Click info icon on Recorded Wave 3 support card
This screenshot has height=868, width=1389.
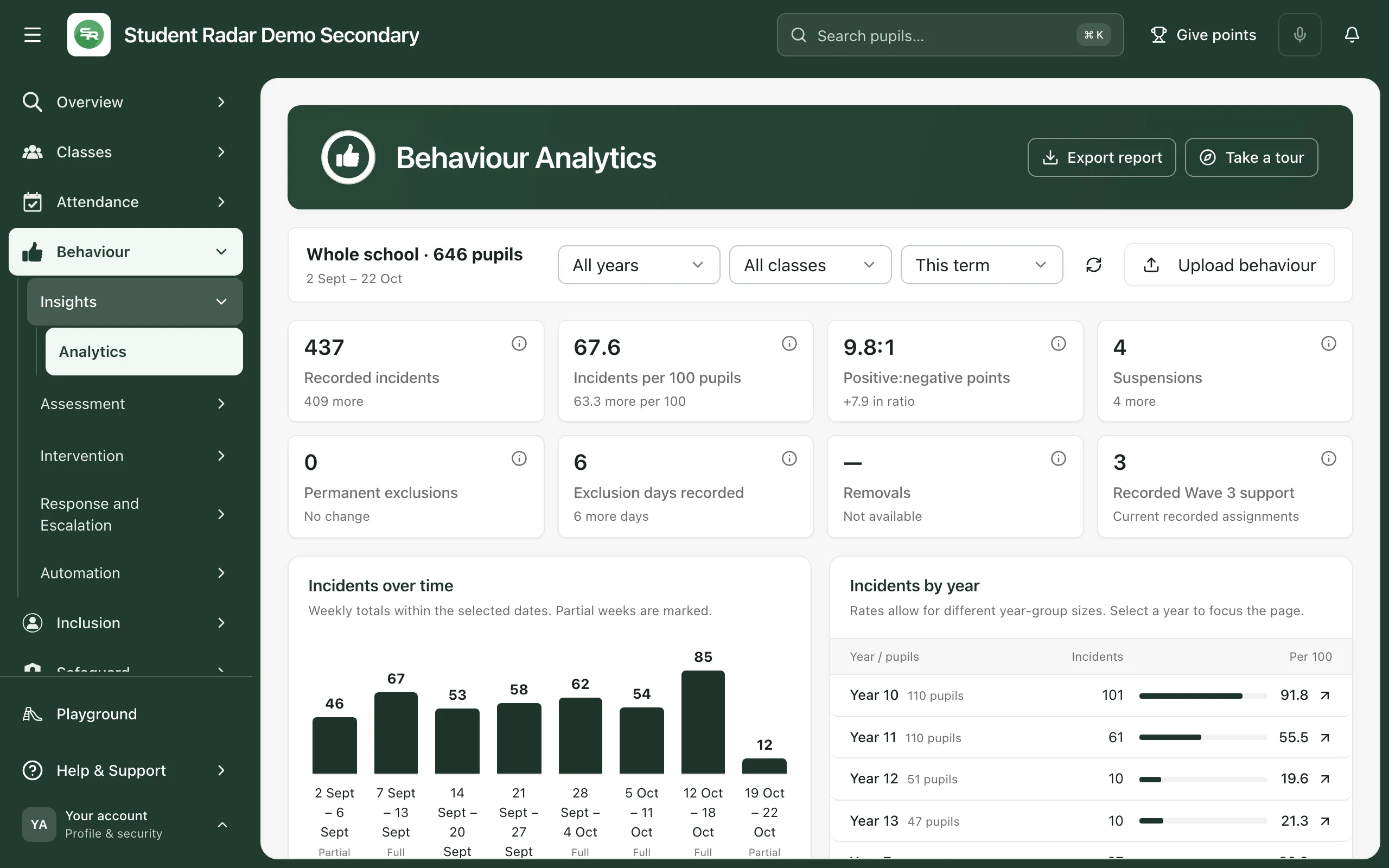[1328, 458]
